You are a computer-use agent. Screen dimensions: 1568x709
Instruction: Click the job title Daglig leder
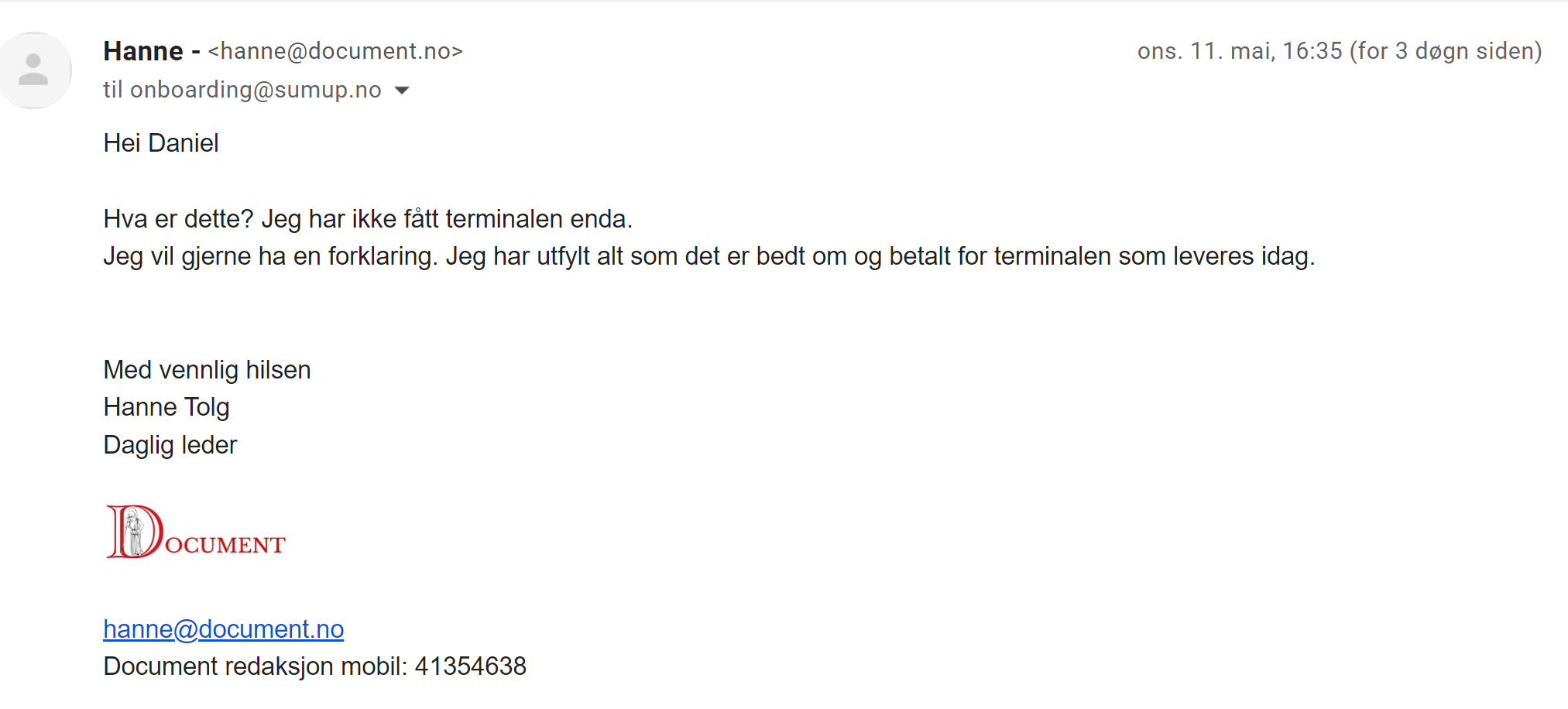[x=170, y=445]
